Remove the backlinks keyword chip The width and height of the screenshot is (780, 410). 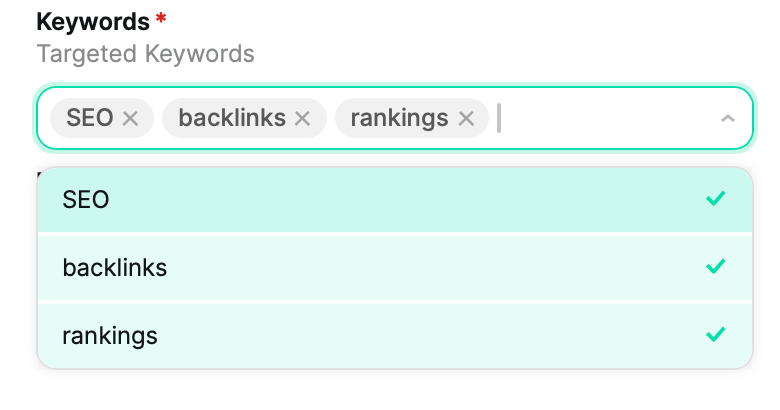pos(303,119)
